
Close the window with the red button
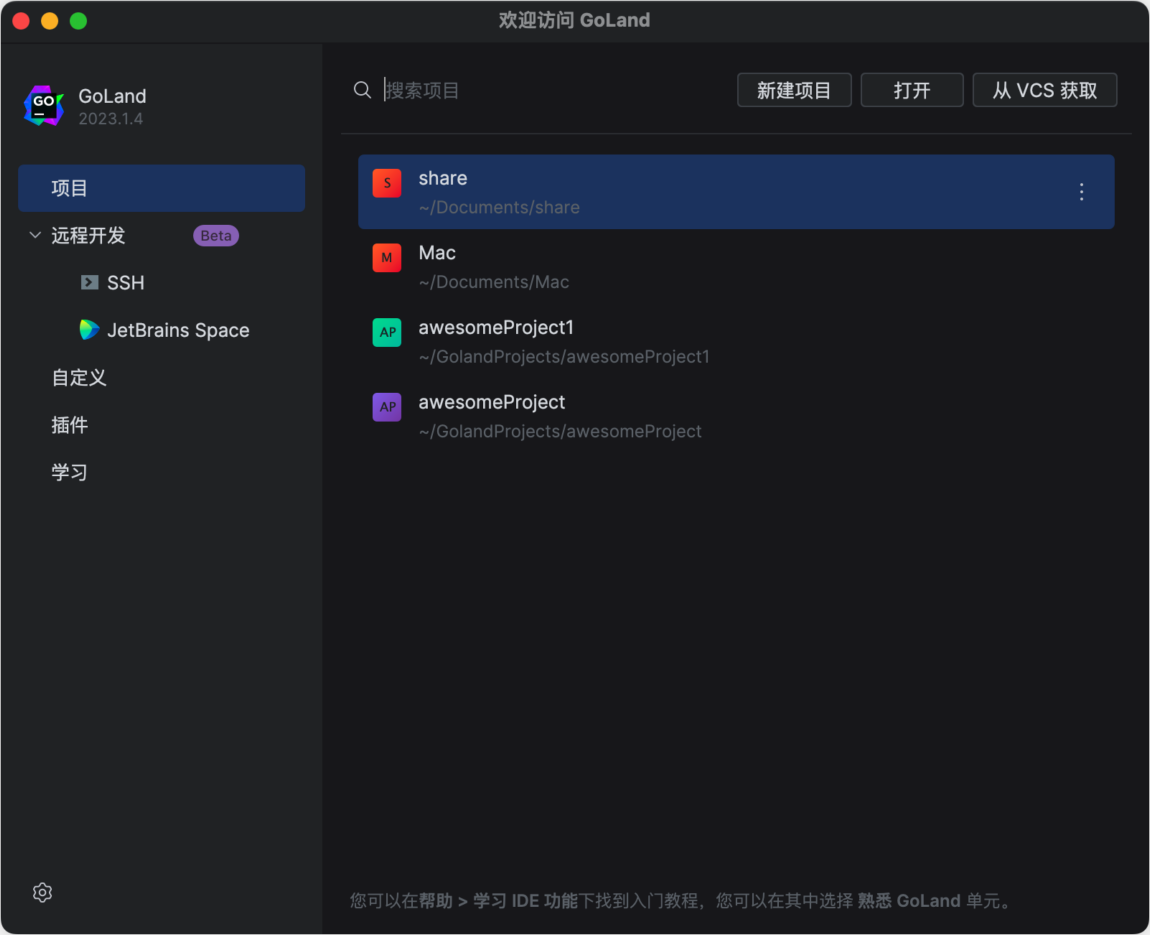click(x=21, y=21)
